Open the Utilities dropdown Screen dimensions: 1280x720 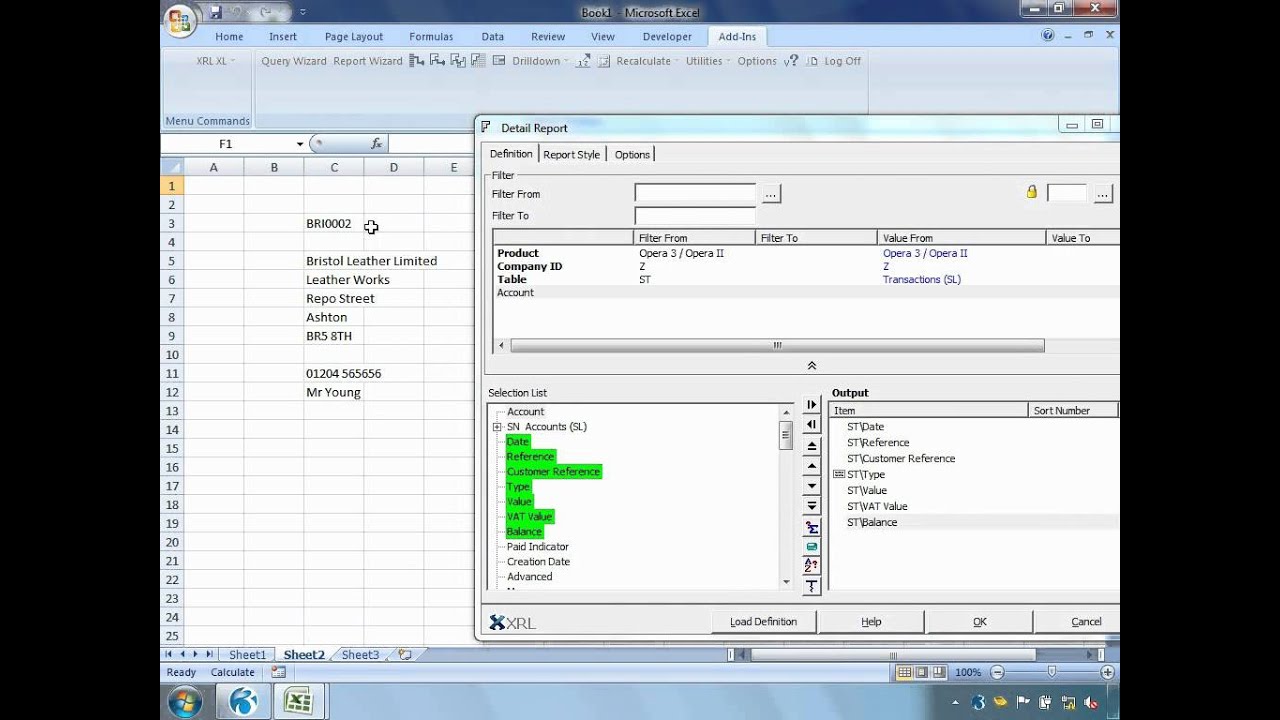click(707, 61)
